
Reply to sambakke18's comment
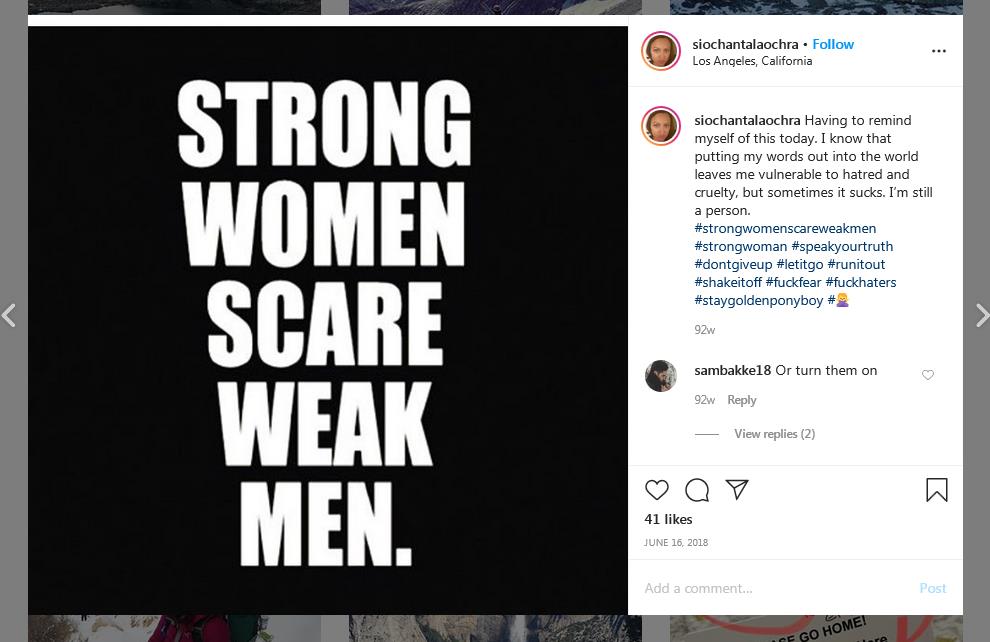pos(741,400)
